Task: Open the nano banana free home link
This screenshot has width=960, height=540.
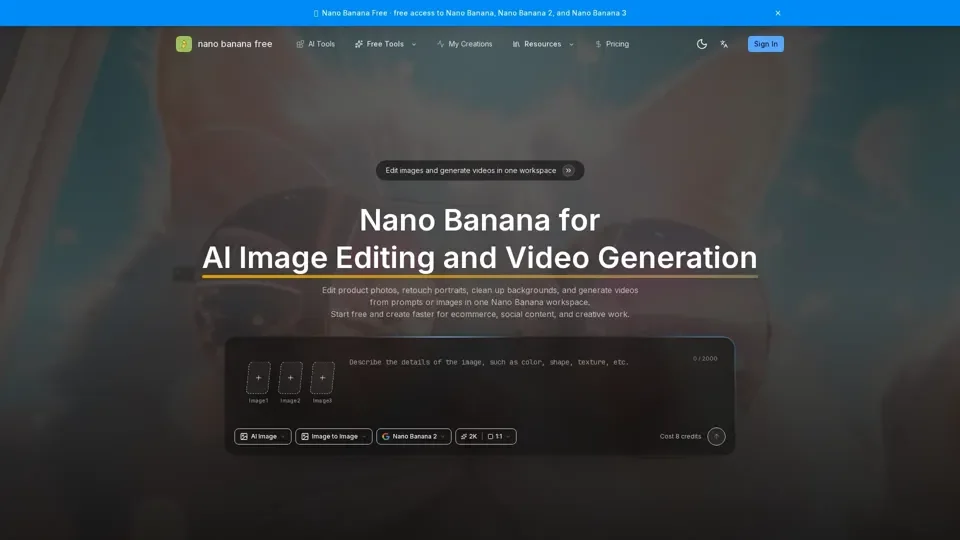Action: pos(224,44)
